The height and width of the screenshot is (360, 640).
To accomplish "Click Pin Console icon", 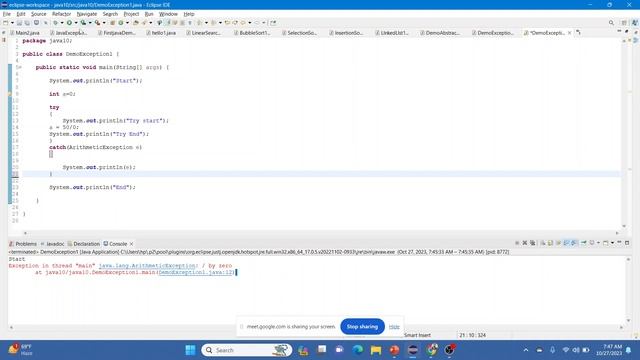I will click(584, 243).
